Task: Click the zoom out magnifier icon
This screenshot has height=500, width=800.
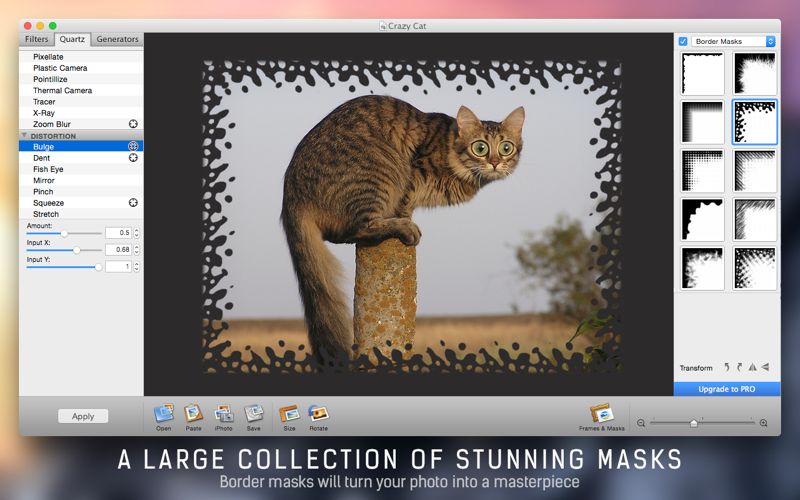Action: point(641,423)
